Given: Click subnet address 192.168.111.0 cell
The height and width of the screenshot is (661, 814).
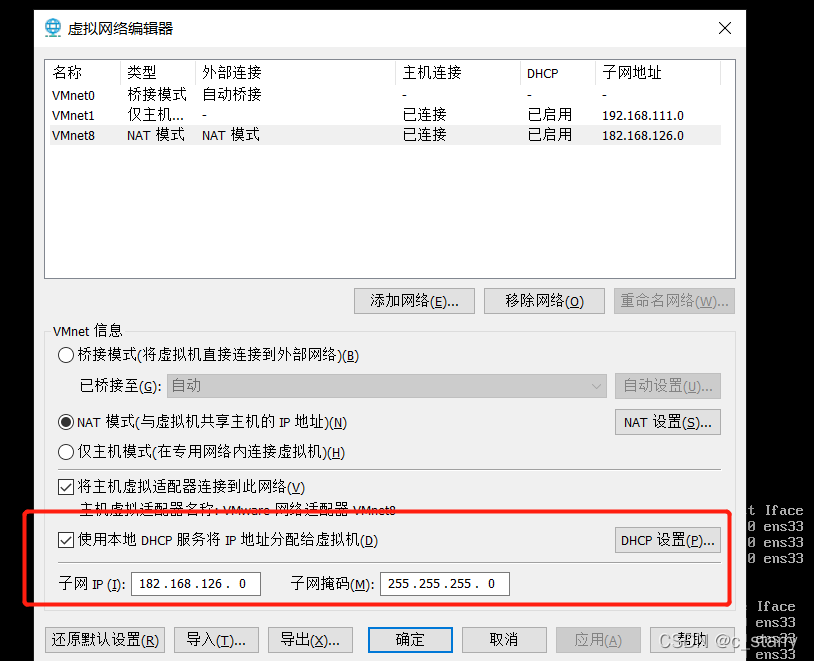Looking at the screenshot, I should [643, 115].
